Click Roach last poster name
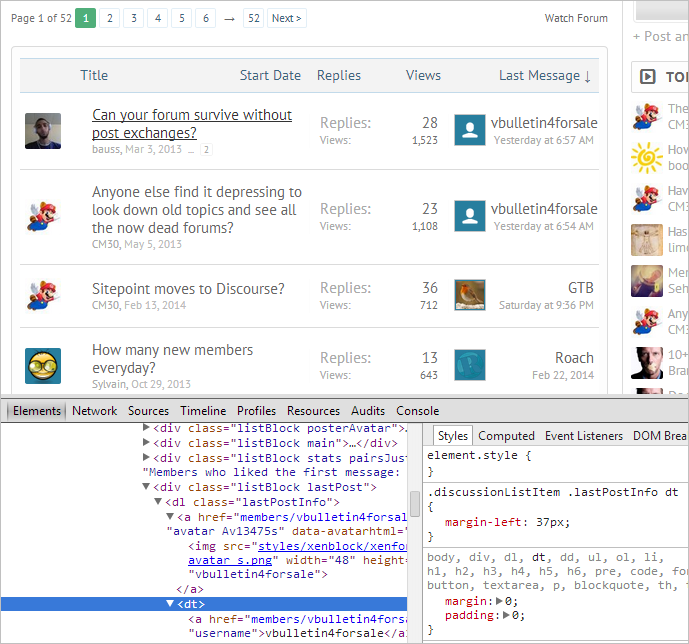The width and height of the screenshot is (689, 644). click(x=574, y=358)
